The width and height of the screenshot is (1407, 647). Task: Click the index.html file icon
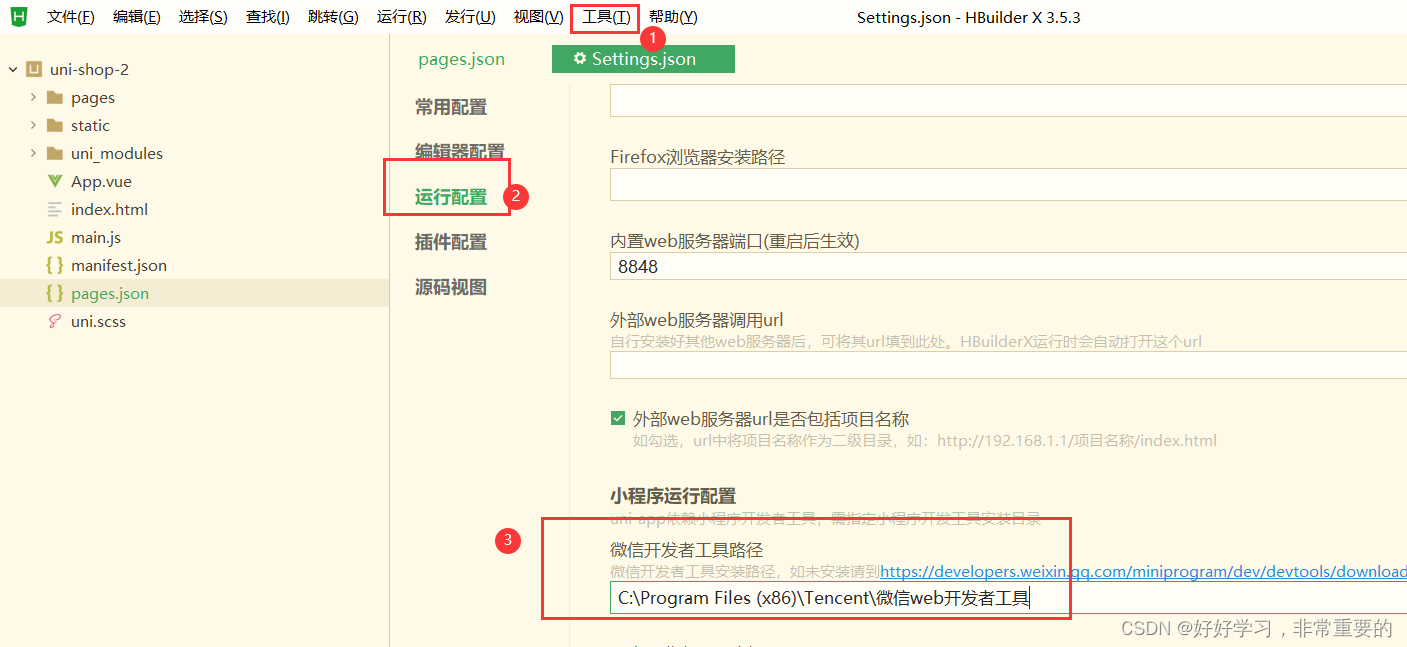57,209
